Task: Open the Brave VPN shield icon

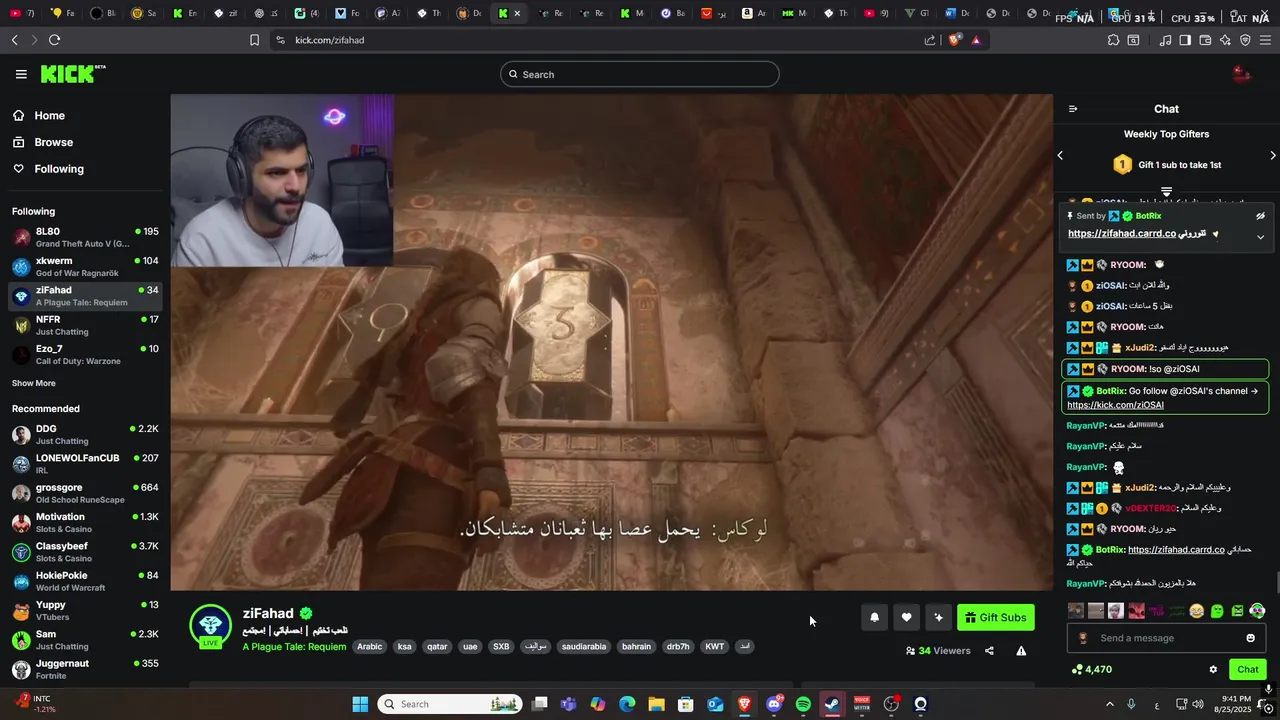Action: tap(1245, 40)
